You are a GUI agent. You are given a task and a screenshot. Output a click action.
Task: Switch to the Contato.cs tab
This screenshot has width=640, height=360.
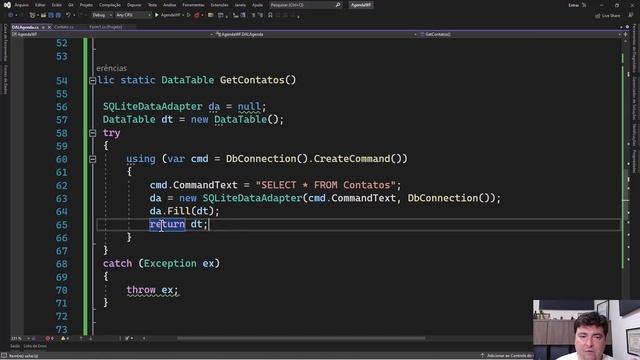[x=64, y=27]
